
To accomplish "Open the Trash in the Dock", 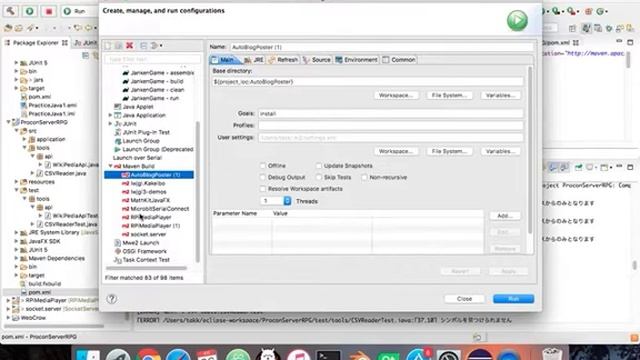I will click(552, 354).
